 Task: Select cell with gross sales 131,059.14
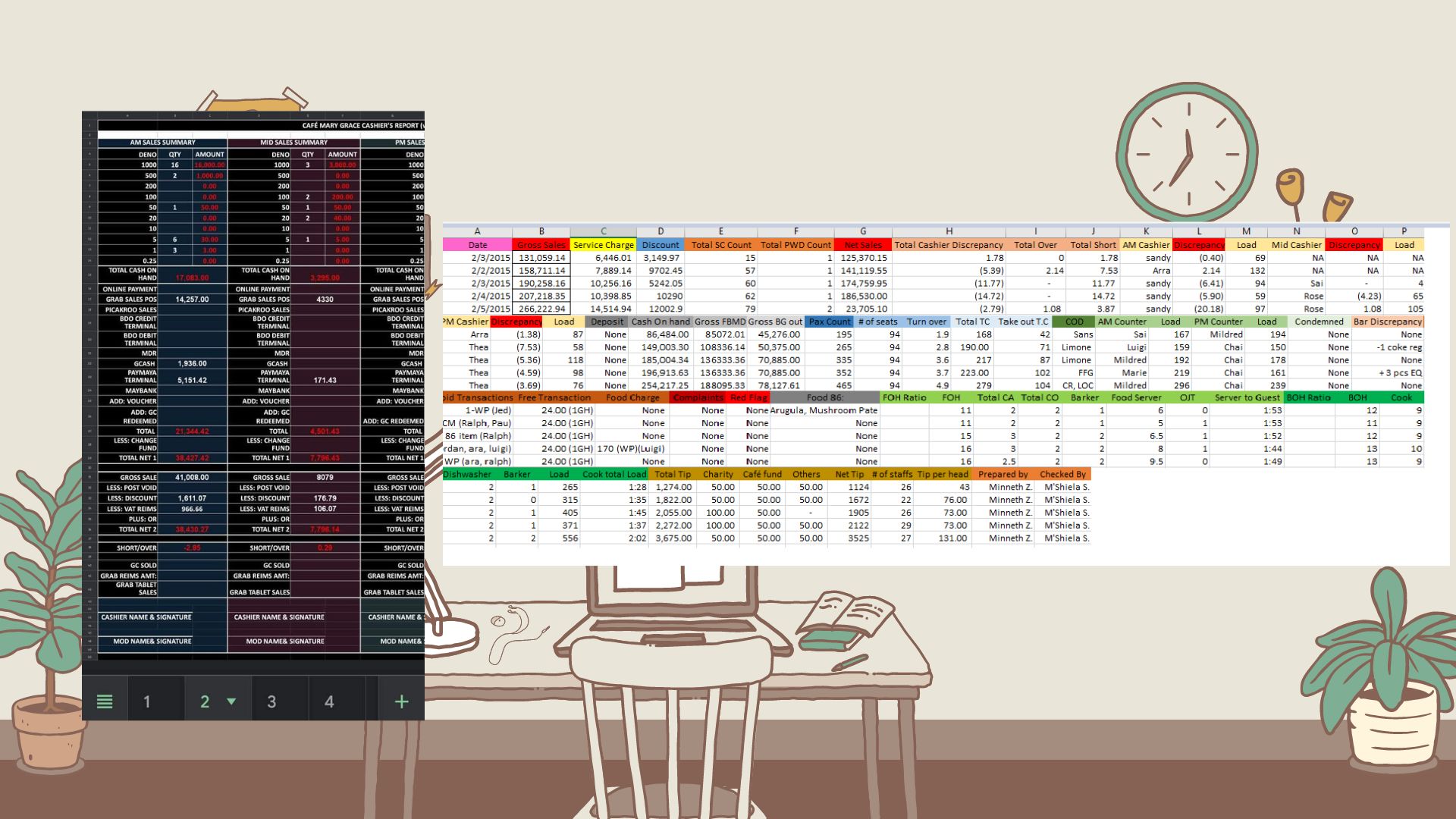click(541, 258)
